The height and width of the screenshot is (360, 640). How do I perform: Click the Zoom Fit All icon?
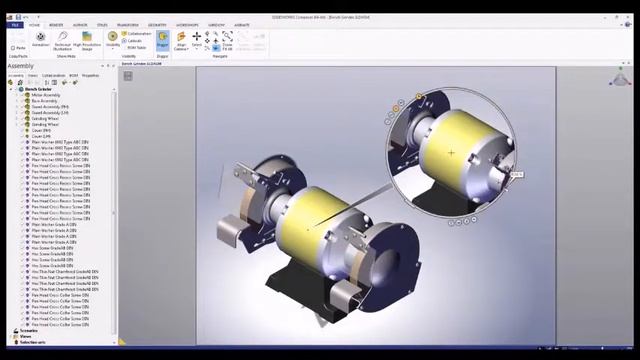click(x=227, y=36)
